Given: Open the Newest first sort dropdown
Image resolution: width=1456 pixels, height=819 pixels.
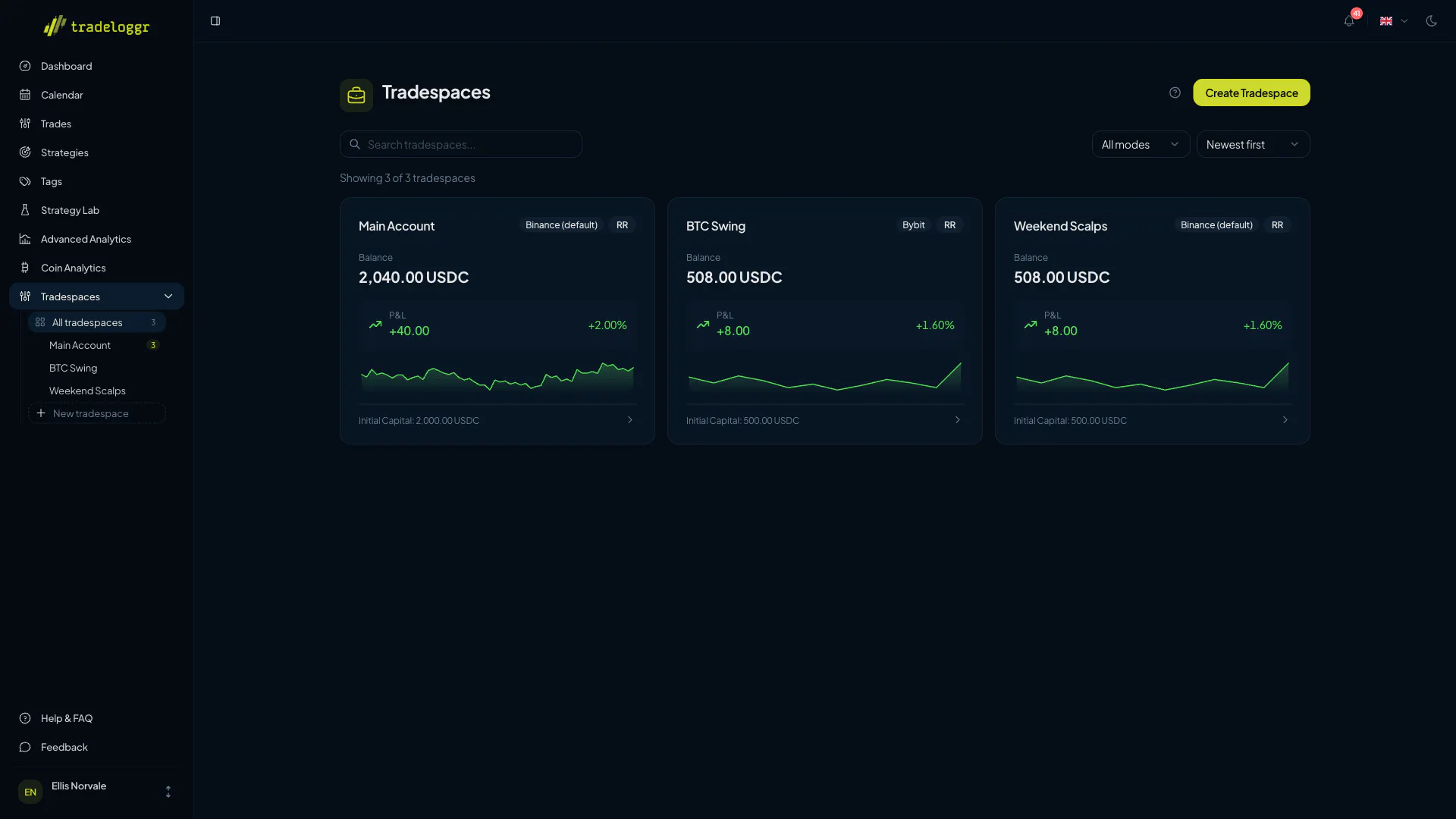Looking at the screenshot, I should 1253,144.
